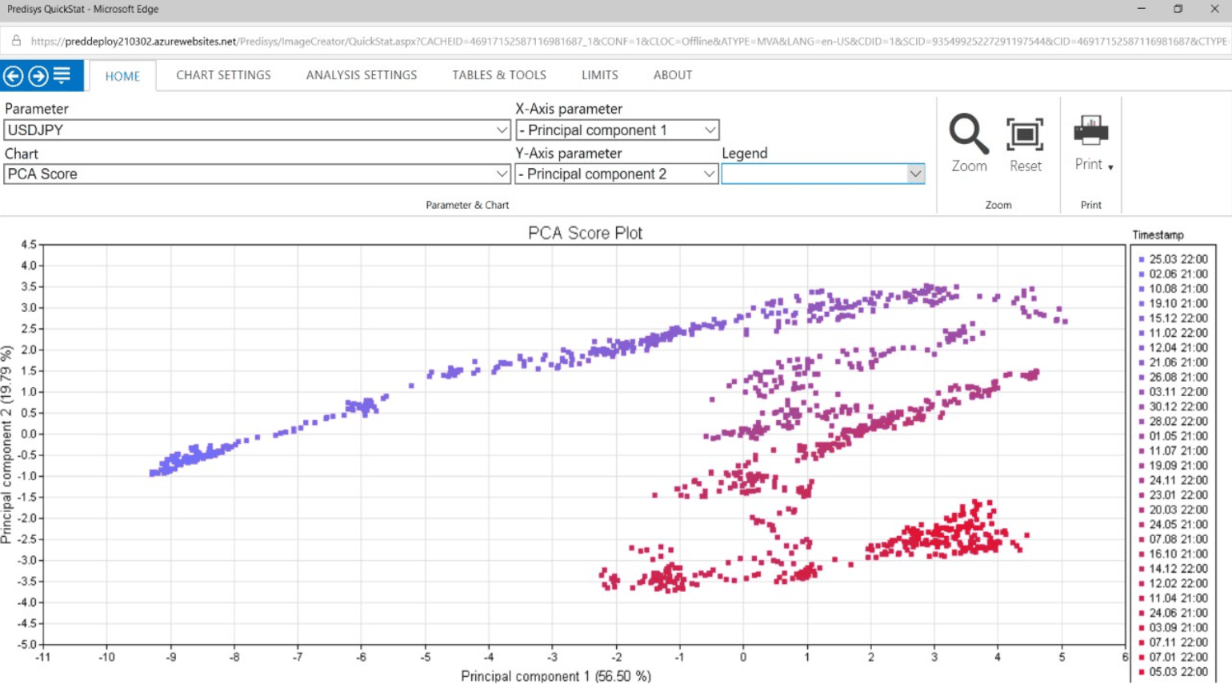This screenshot has width=1232, height=684.
Task: Open the X-Axis parameter dropdown
Action: pyautogui.click(x=709, y=130)
